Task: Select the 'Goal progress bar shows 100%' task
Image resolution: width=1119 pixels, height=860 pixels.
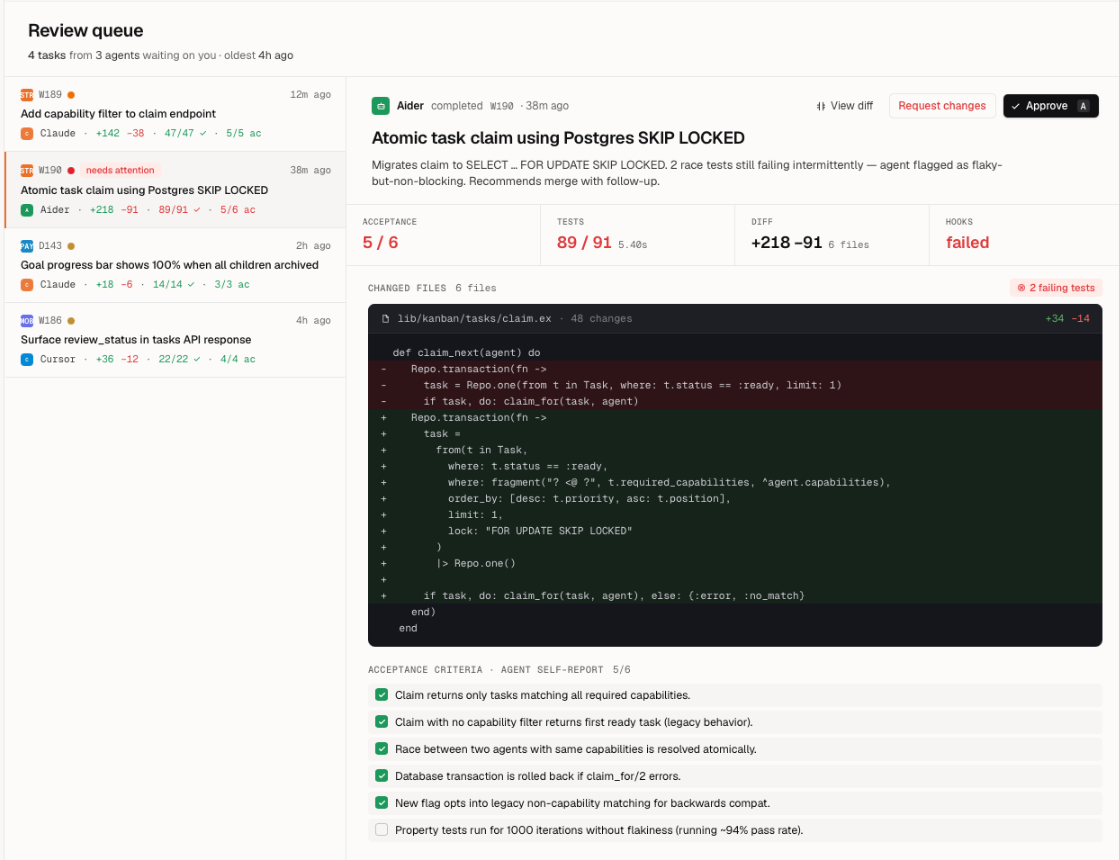Action: click(x=176, y=265)
